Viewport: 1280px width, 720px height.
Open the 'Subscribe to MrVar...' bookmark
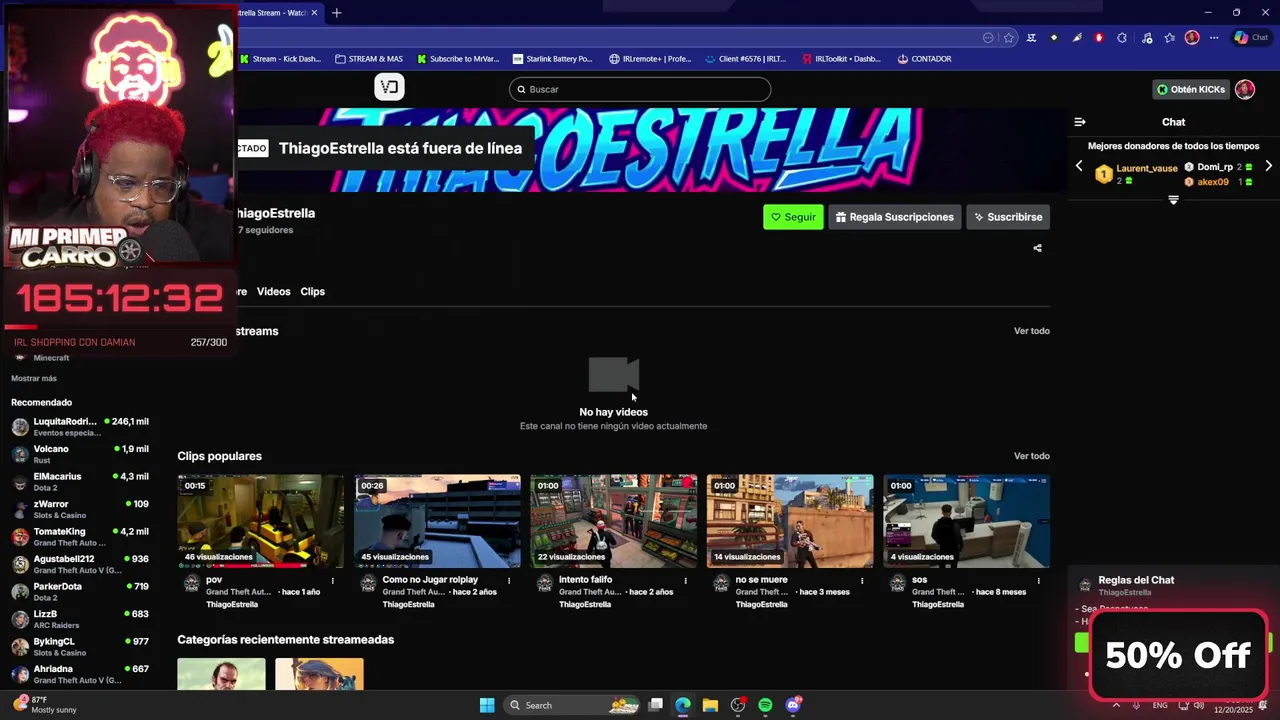(459, 59)
